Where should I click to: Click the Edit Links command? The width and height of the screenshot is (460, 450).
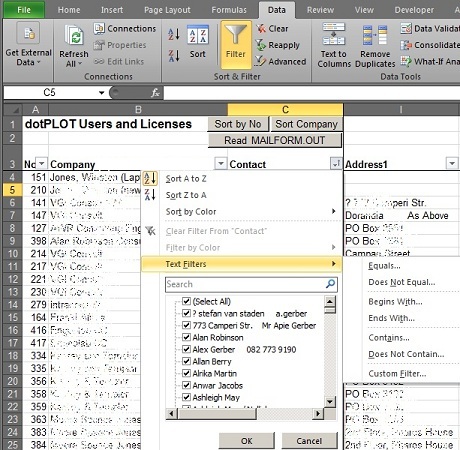119,61
